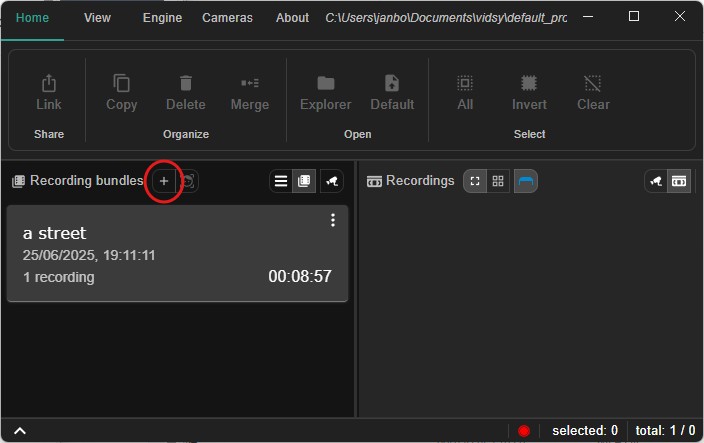Click the 00:08:57 duration text
The height and width of the screenshot is (443, 704).
[300, 276]
